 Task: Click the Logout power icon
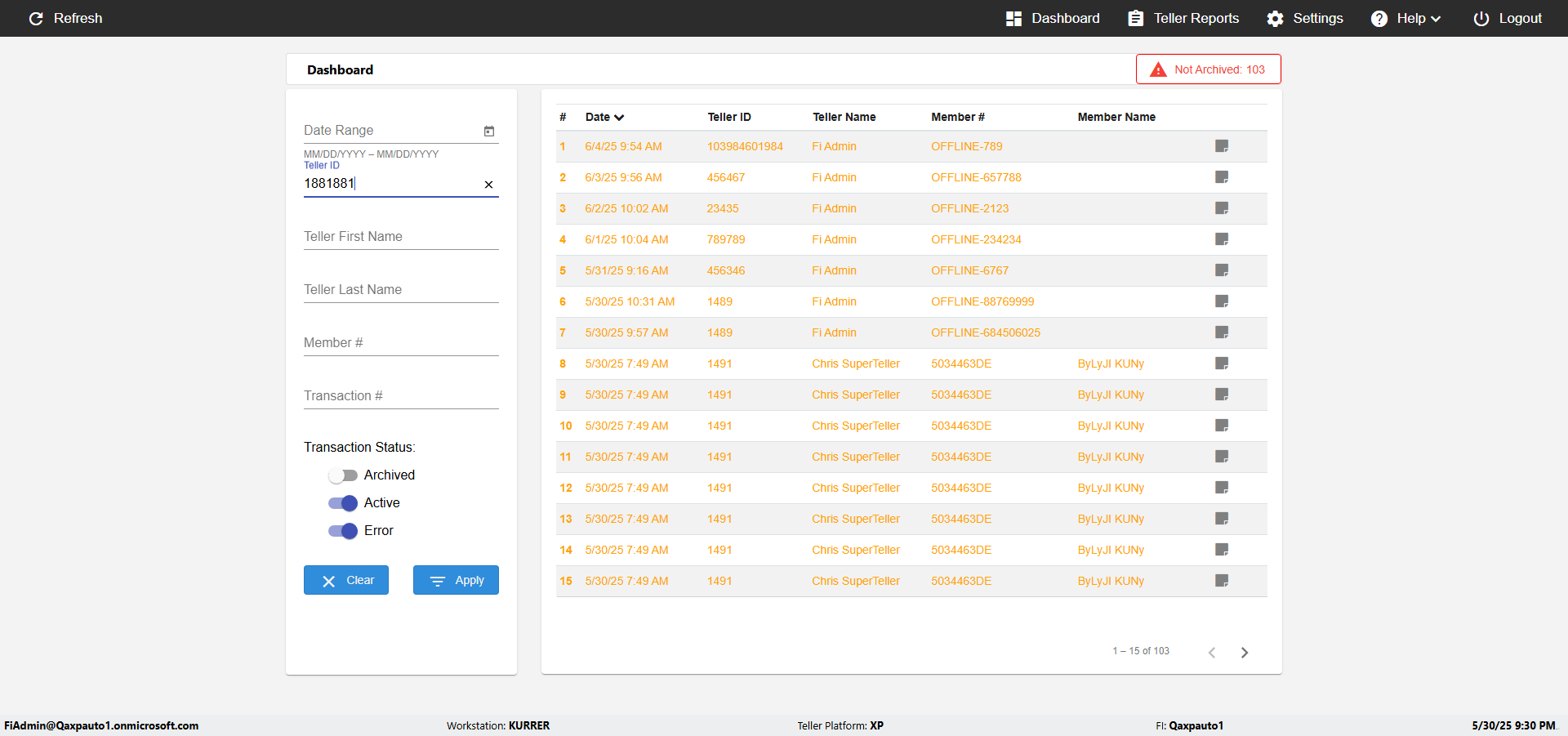coord(1481,18)
